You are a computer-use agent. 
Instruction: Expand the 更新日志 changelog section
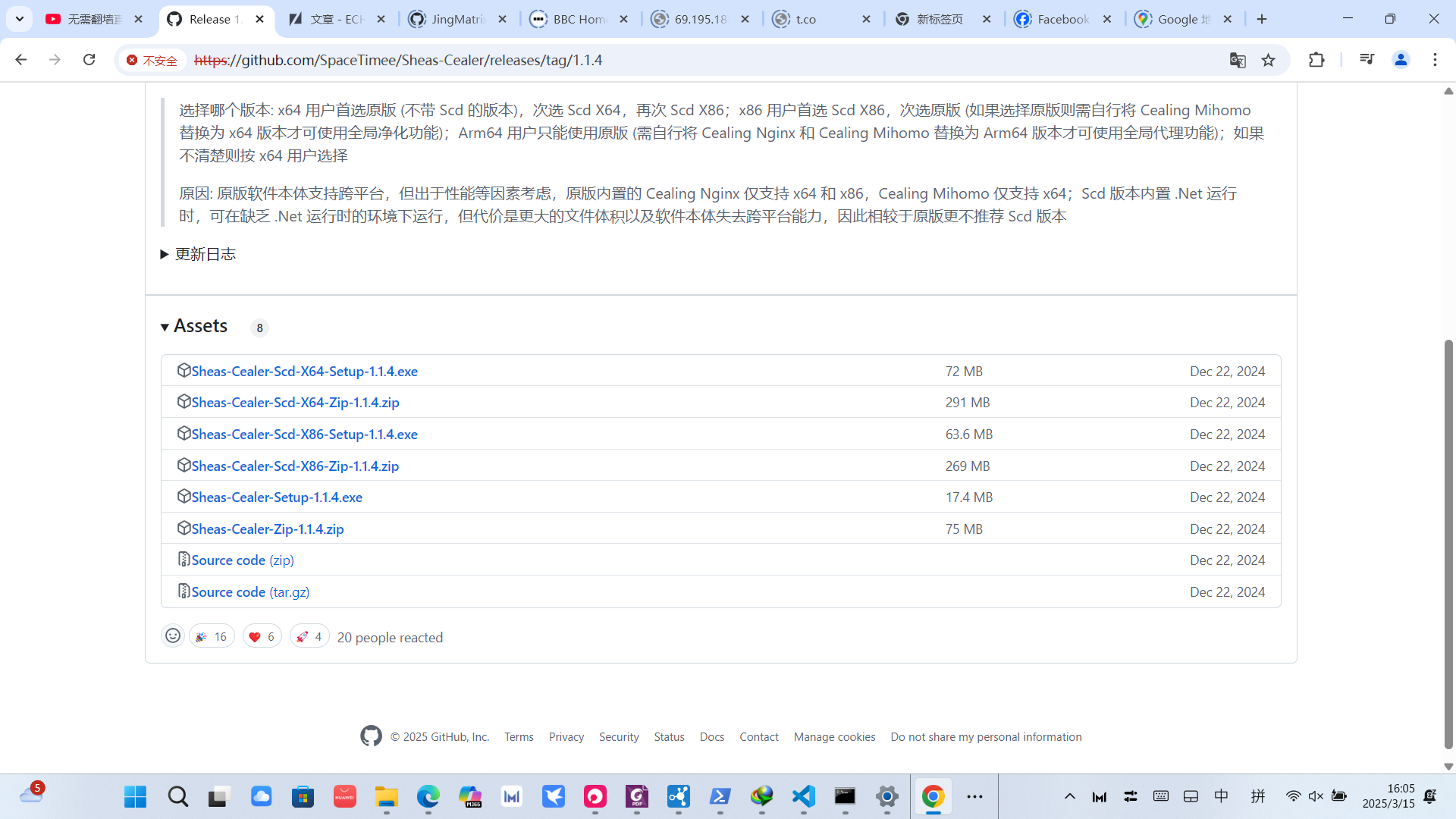(198, 254)
